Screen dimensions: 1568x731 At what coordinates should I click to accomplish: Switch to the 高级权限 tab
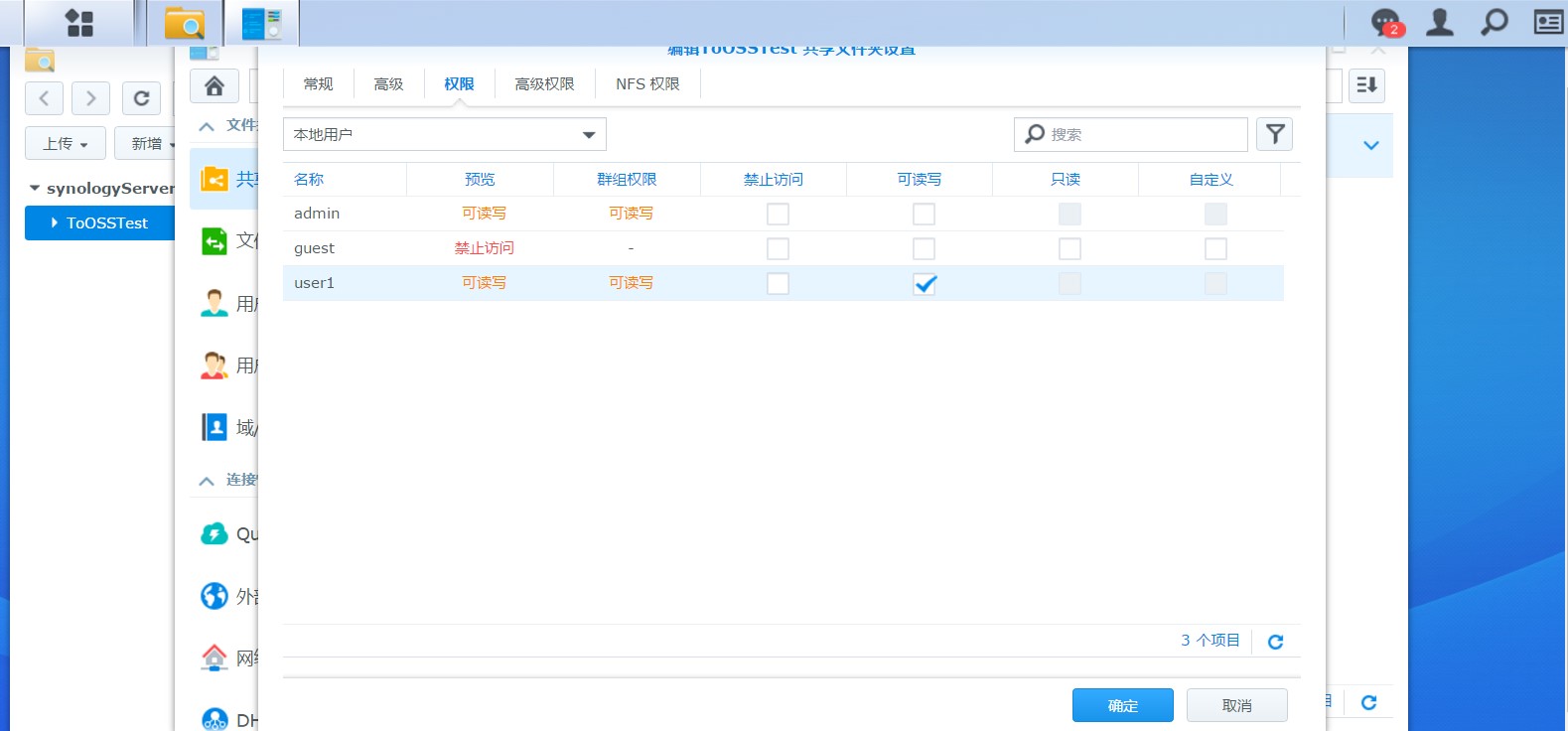(x=544, y=84)
